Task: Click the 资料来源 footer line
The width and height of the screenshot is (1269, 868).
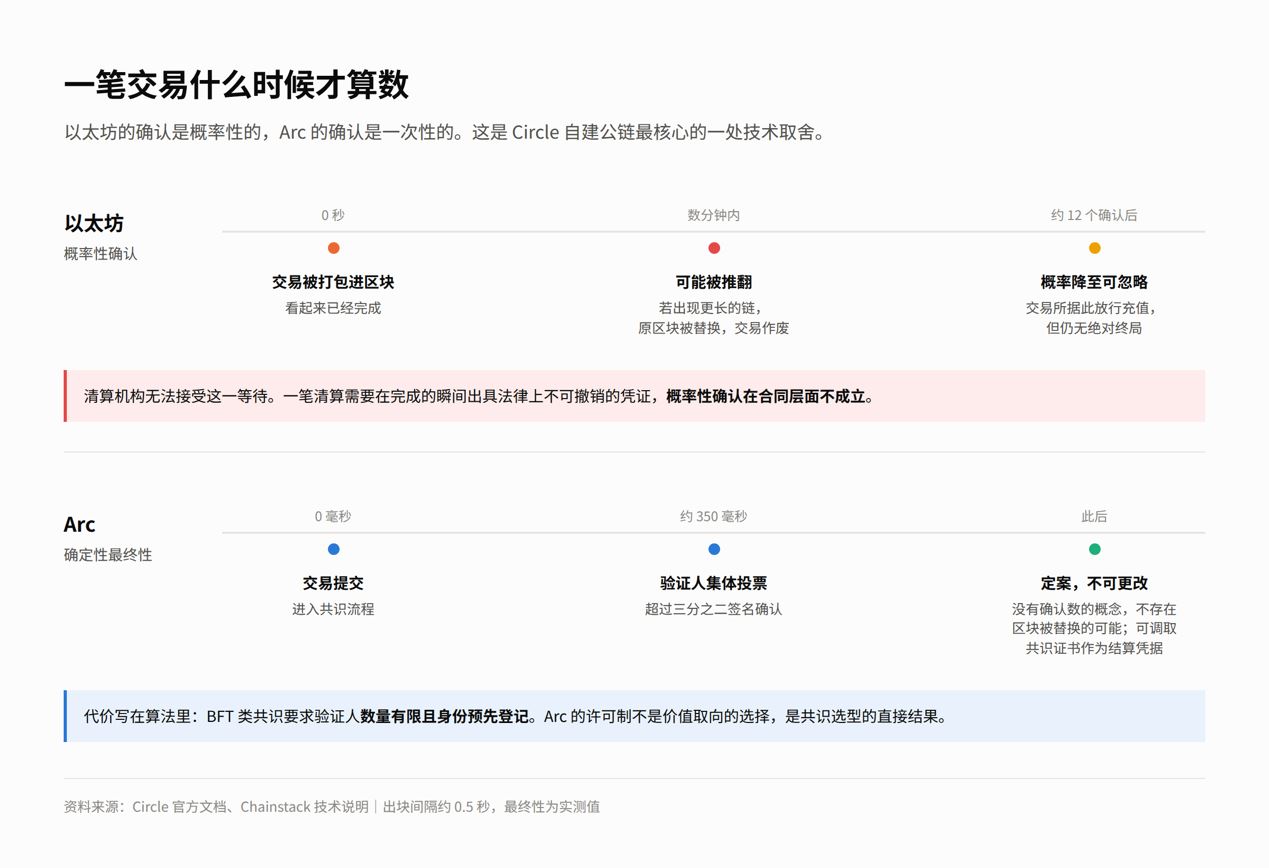Action: click(x=332, y=806)
